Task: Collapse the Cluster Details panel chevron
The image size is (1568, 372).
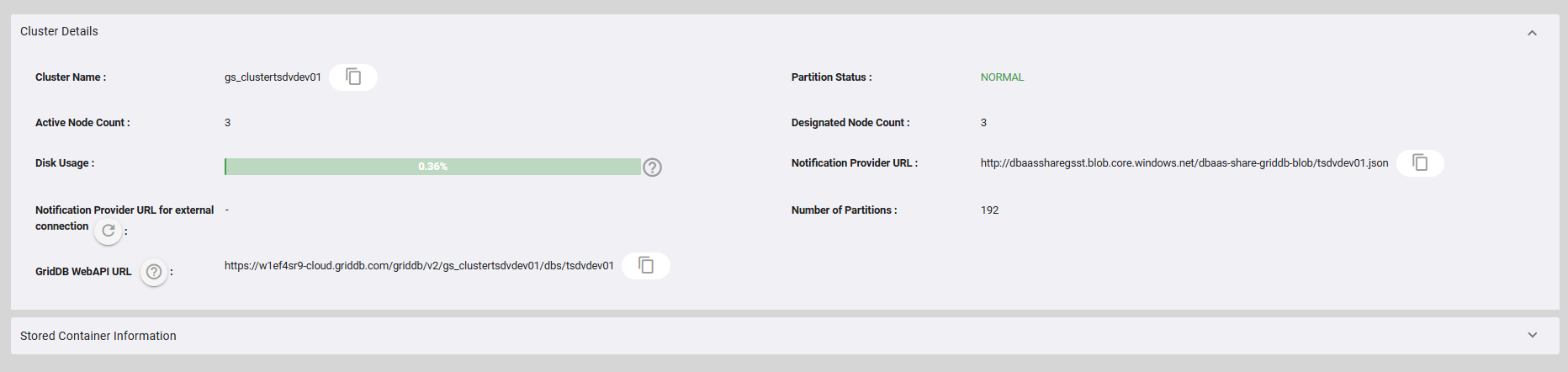Action: pyautogui.click(x=1532, y=33)
